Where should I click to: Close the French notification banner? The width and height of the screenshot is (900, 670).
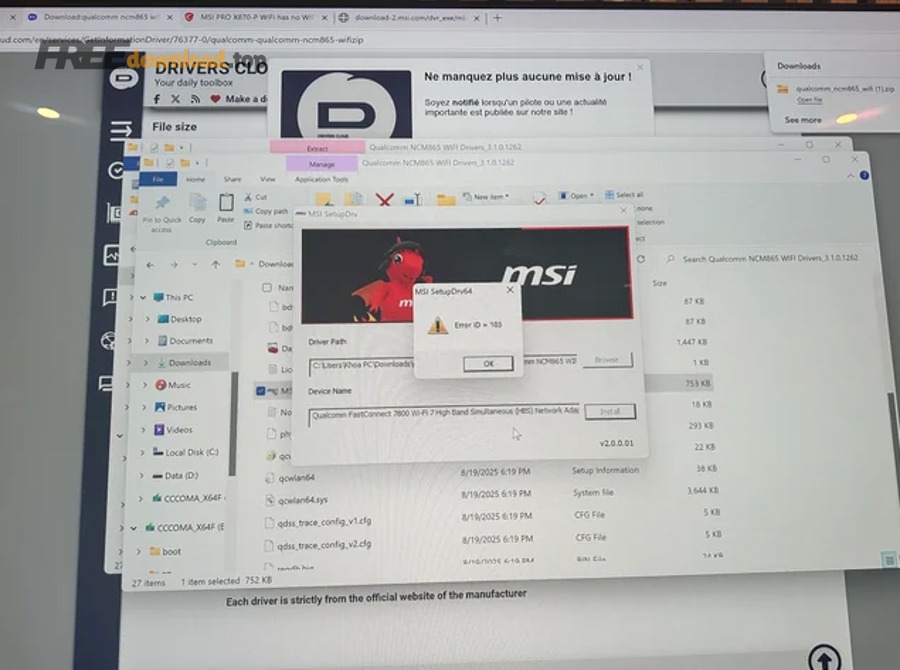(640, 67)
